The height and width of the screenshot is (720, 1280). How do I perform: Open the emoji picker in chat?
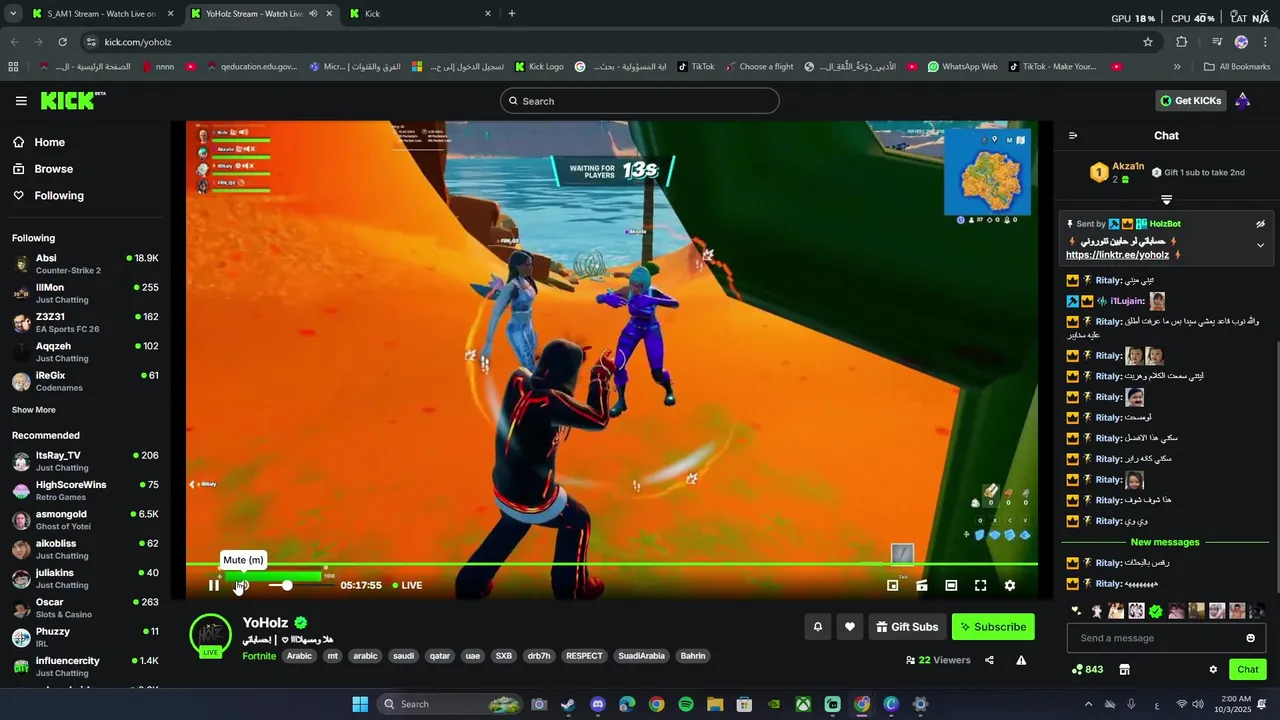[1250, 638]
